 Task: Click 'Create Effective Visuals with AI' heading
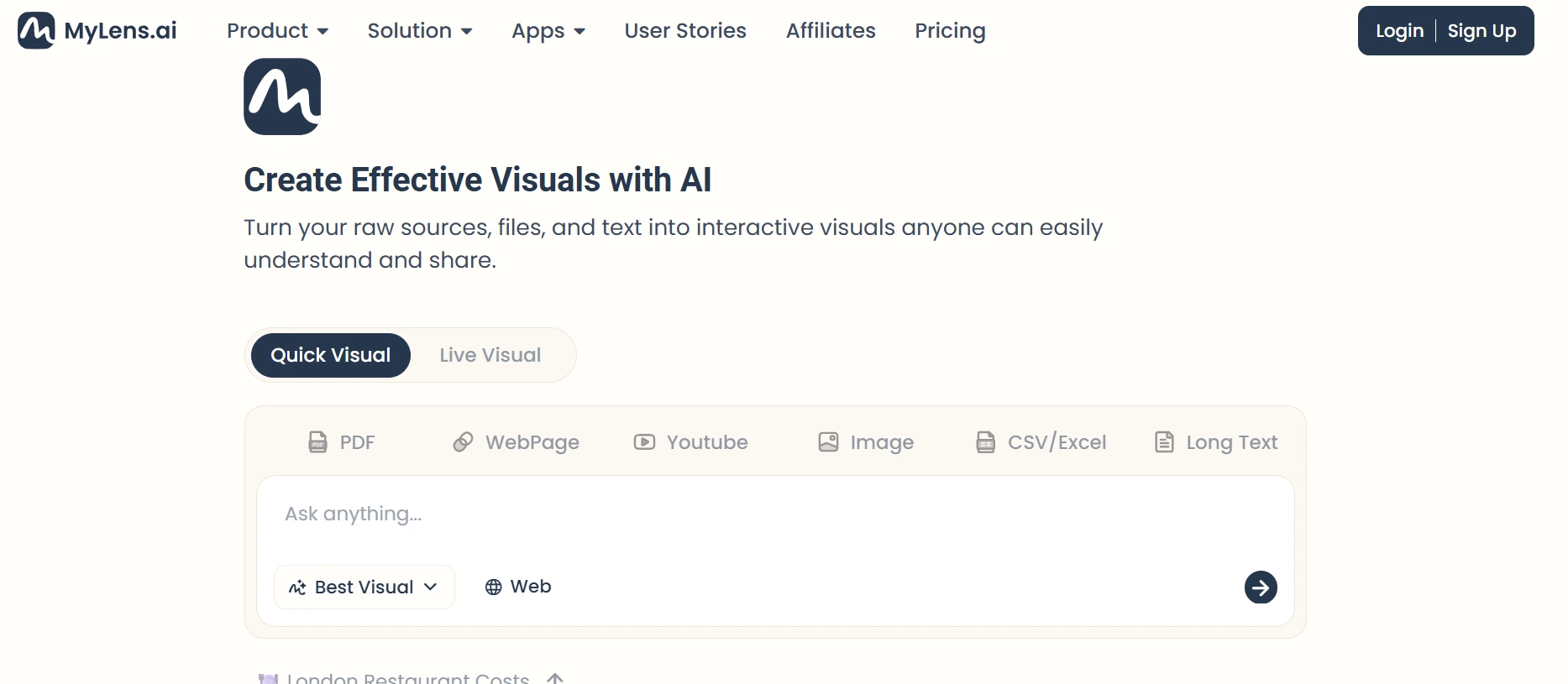point(478,180)
